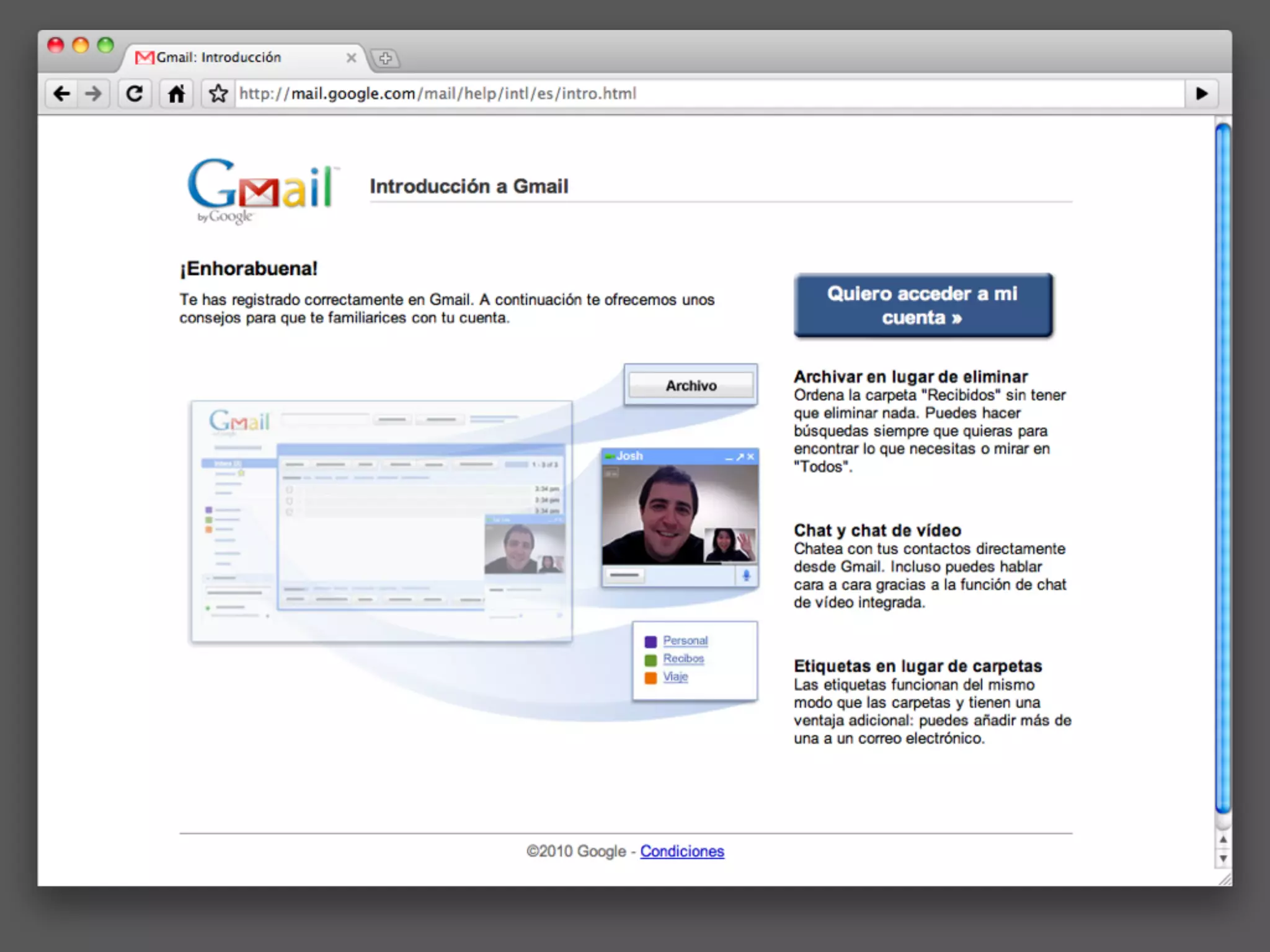Screen dimensions: 1270x952
Task: Close the Gmail: Introducción tab
Action: pos(351,58)
